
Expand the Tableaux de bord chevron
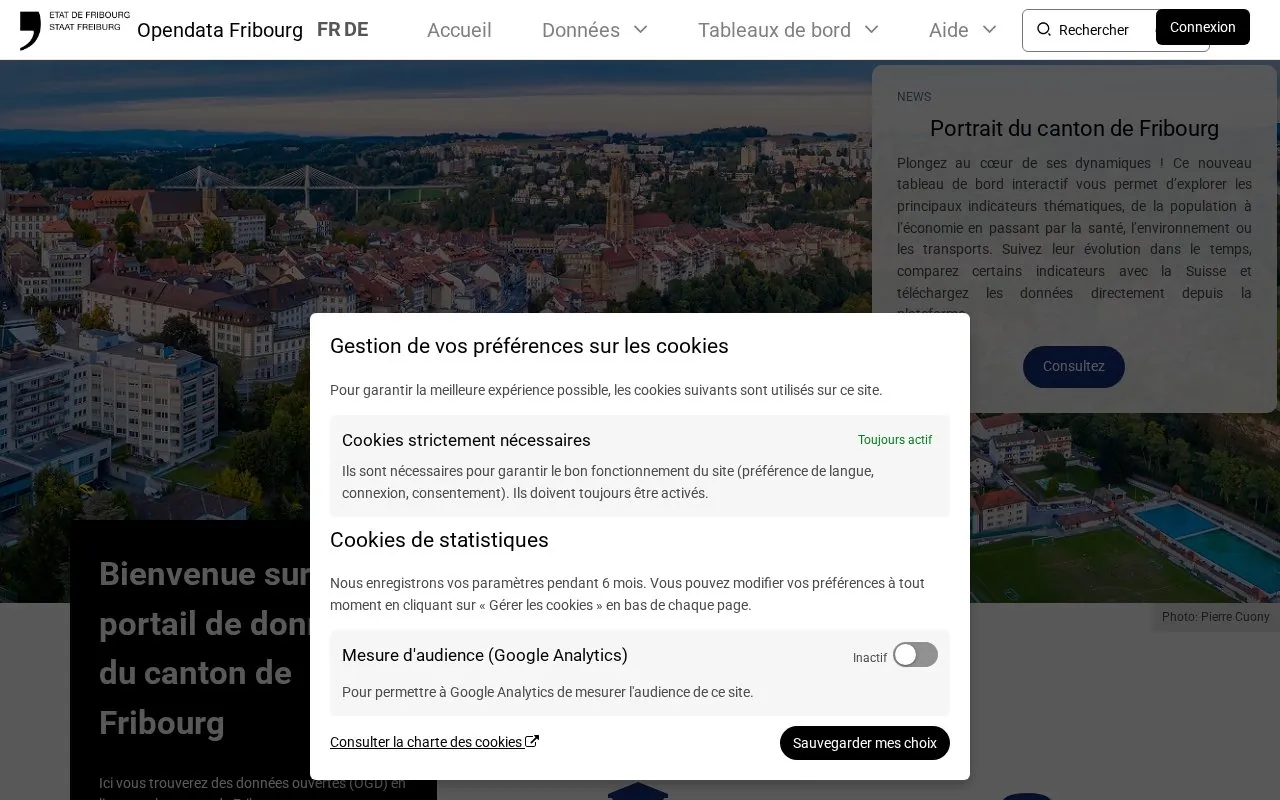click(872, 29)
